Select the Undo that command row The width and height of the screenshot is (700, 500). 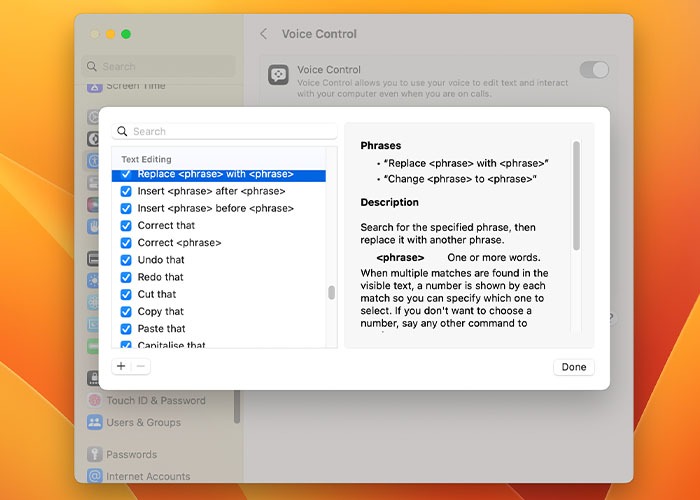[x=219, y=260]
